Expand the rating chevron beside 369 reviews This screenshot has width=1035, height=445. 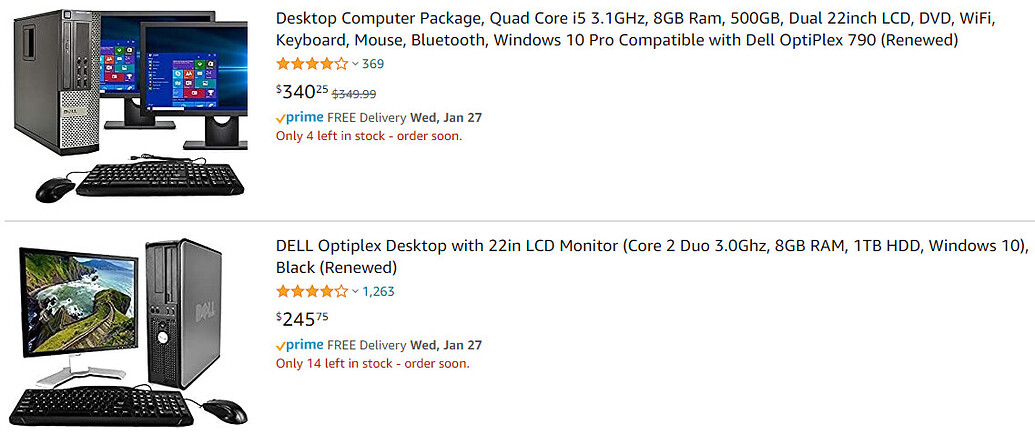pos(355,64)
